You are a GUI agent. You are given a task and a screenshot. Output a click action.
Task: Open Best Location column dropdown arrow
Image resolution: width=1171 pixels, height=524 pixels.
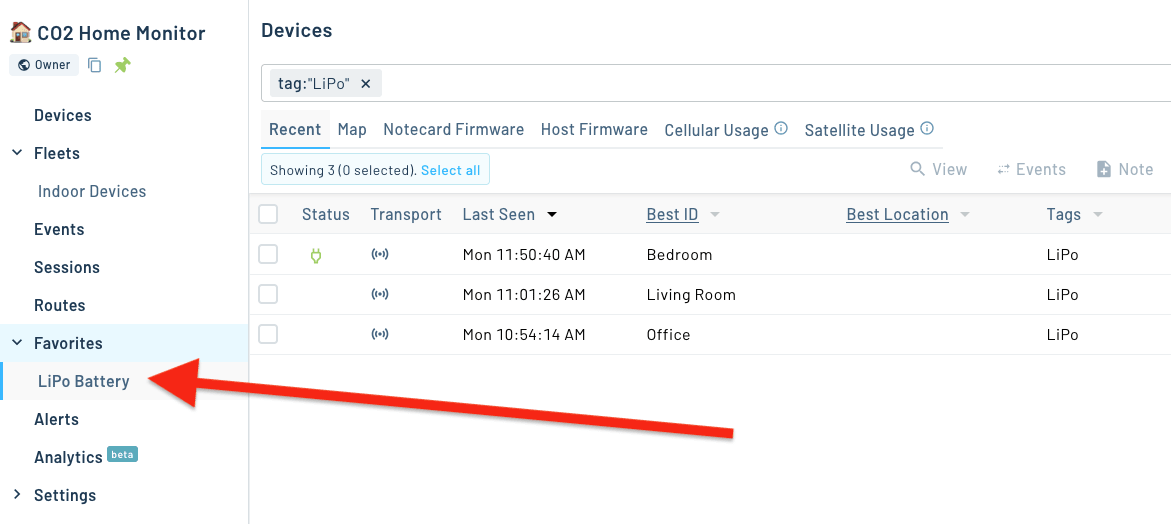(964, 215)
